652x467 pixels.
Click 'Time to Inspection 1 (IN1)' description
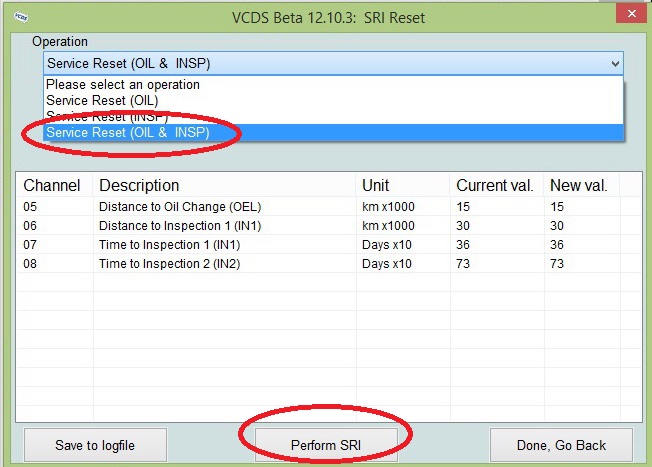coord(170,245)
